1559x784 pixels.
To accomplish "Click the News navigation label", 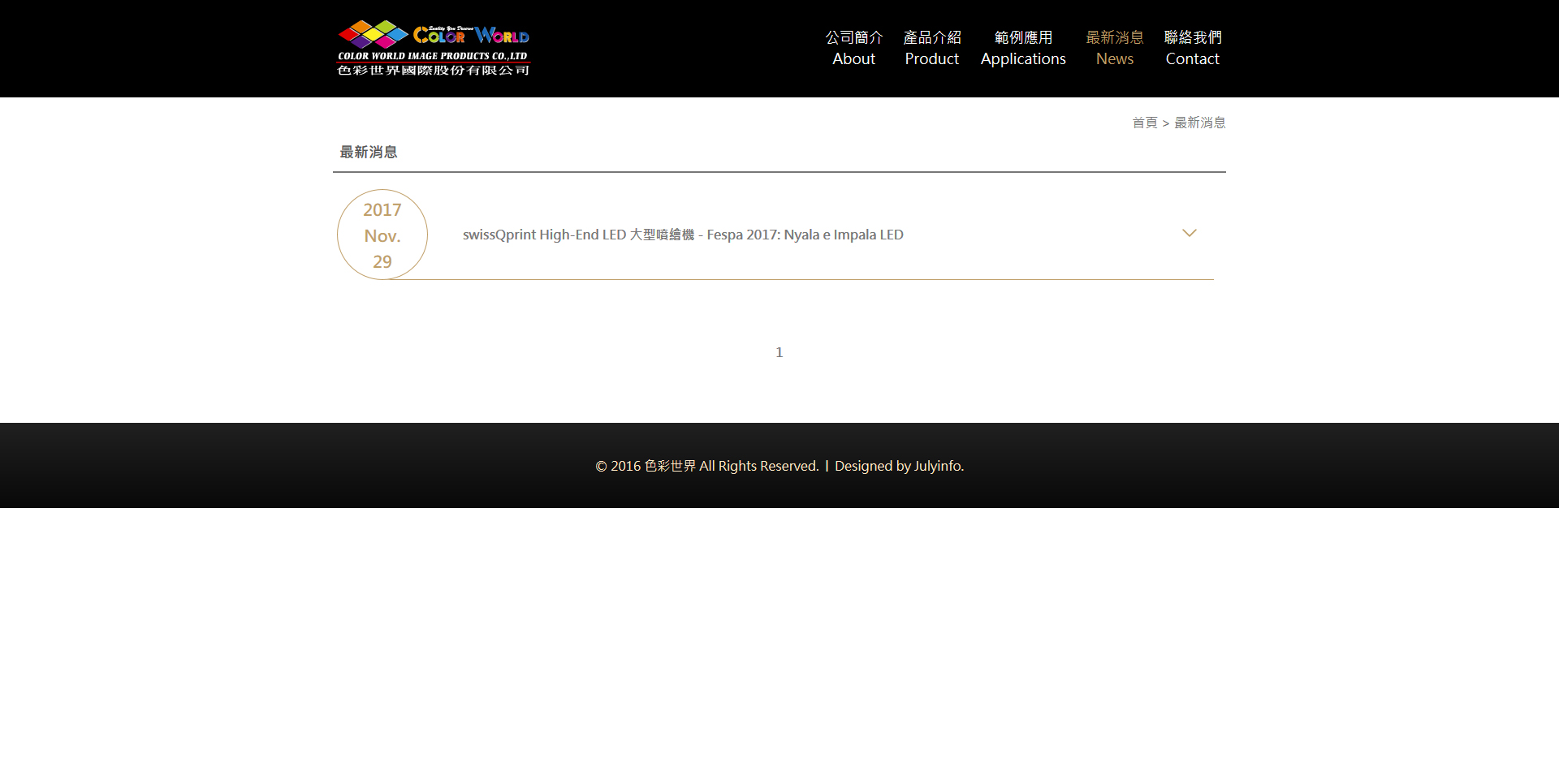I will click(x=1114, y=58).
